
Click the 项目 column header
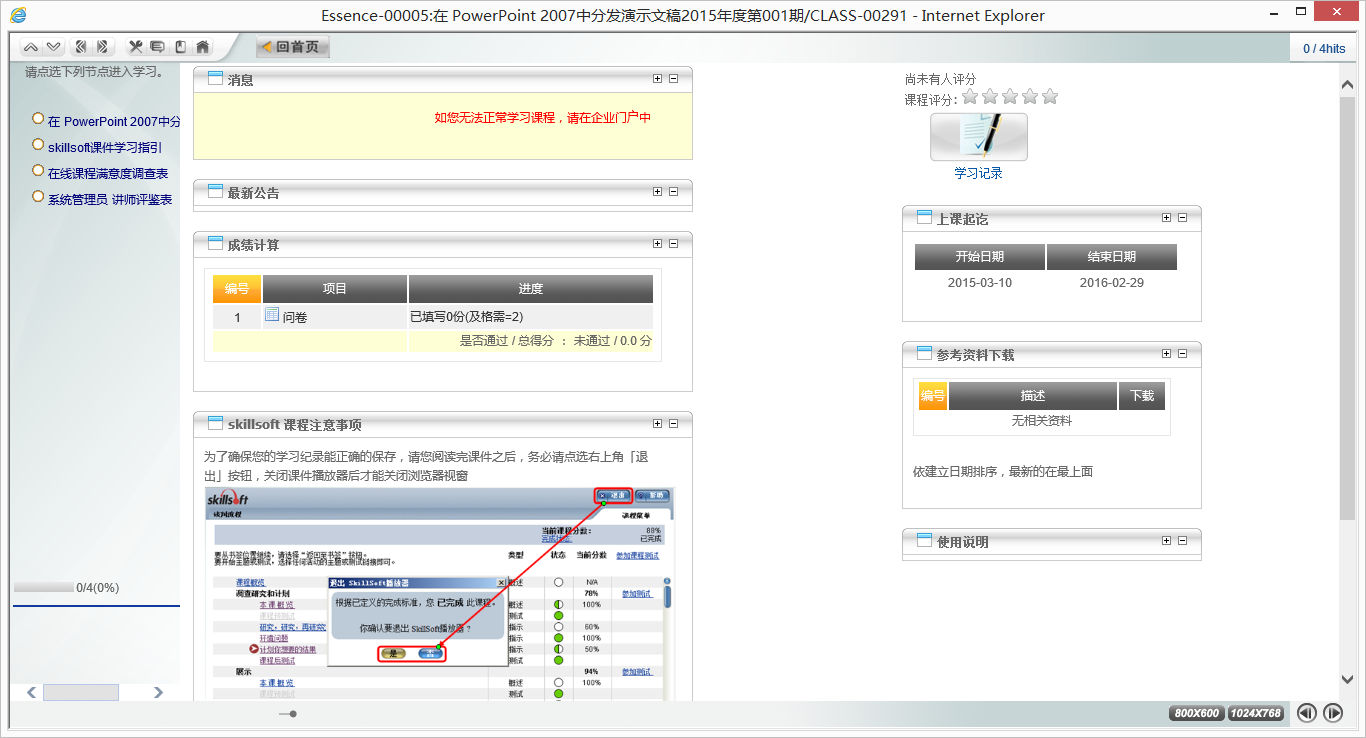(x=335, y=289)
